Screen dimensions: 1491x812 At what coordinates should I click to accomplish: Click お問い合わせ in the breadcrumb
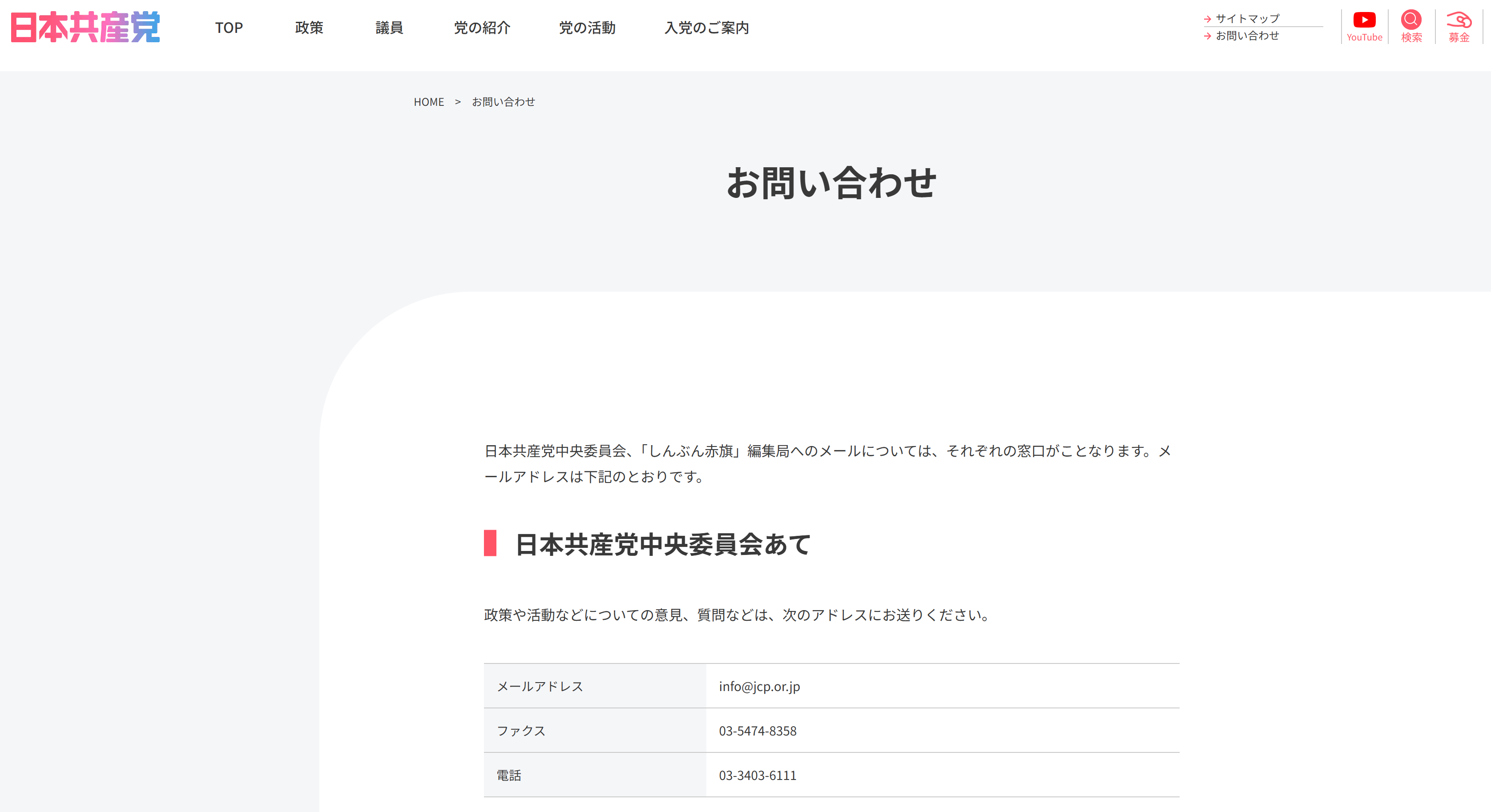[504, 102]
